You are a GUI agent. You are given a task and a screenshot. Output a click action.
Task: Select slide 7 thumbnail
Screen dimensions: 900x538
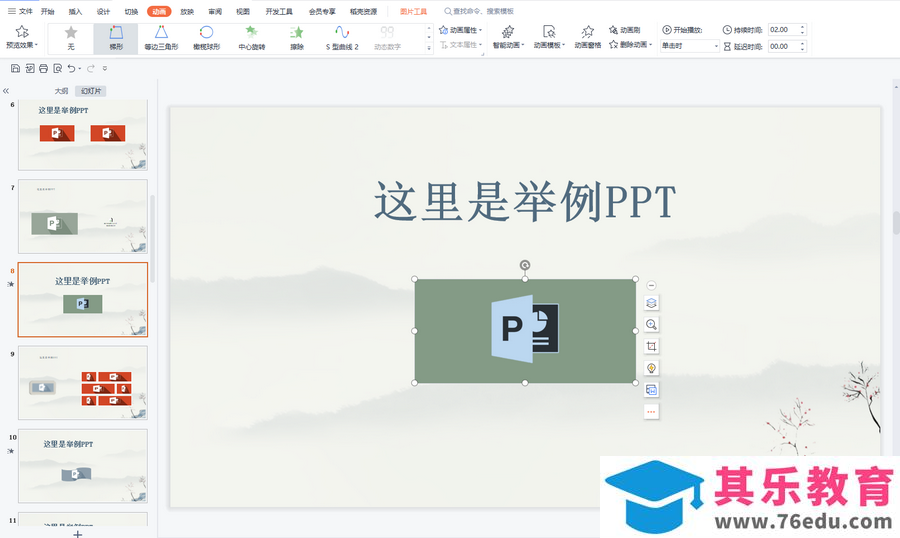click(x=83, y=216)
